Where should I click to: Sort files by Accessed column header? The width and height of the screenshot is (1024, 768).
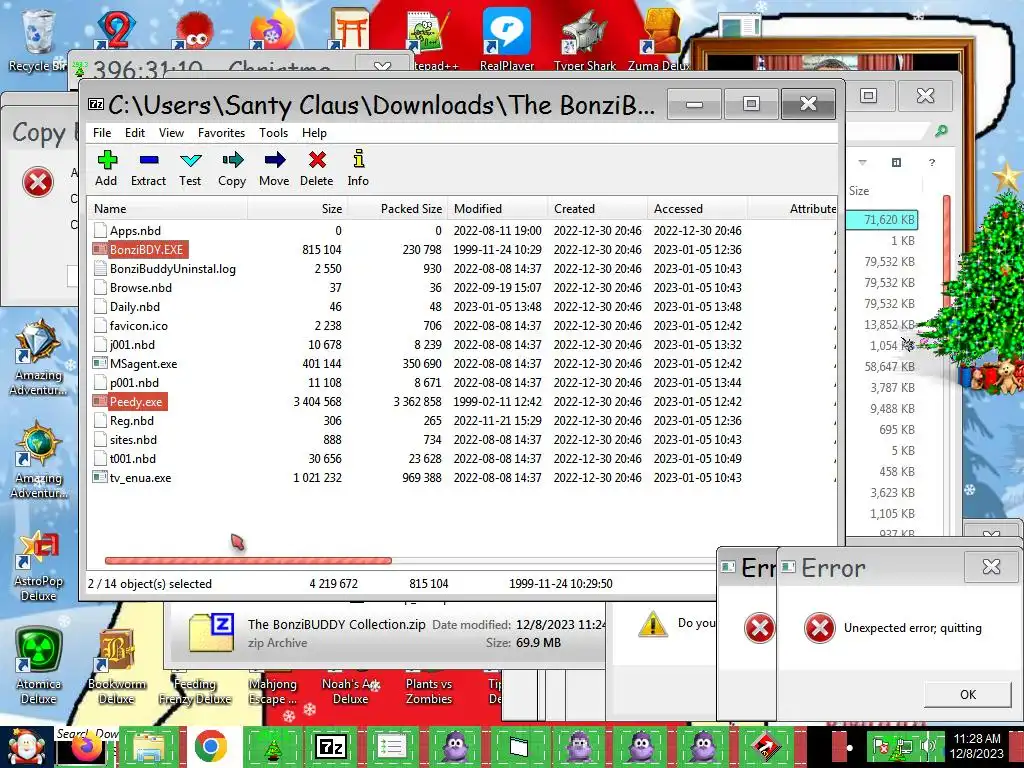[697, 209]
